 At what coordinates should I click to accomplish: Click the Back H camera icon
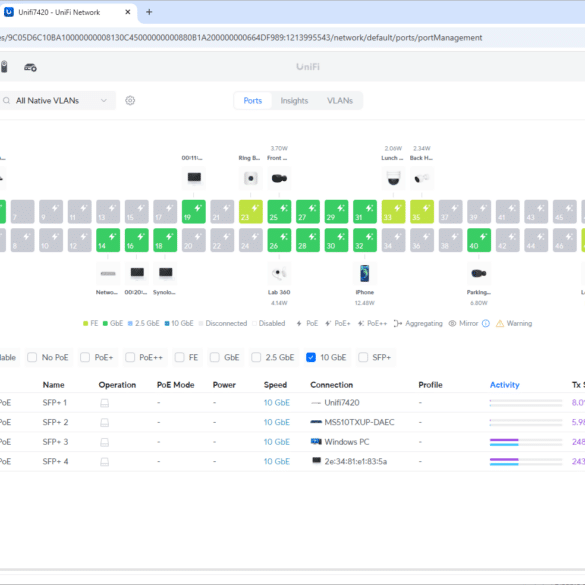(422, 178)
